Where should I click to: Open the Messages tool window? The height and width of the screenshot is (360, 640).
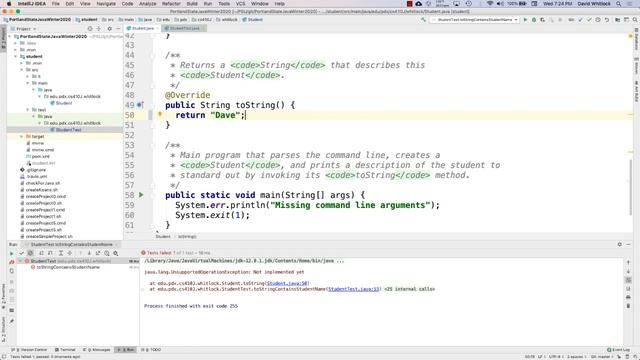pos(97,350)
